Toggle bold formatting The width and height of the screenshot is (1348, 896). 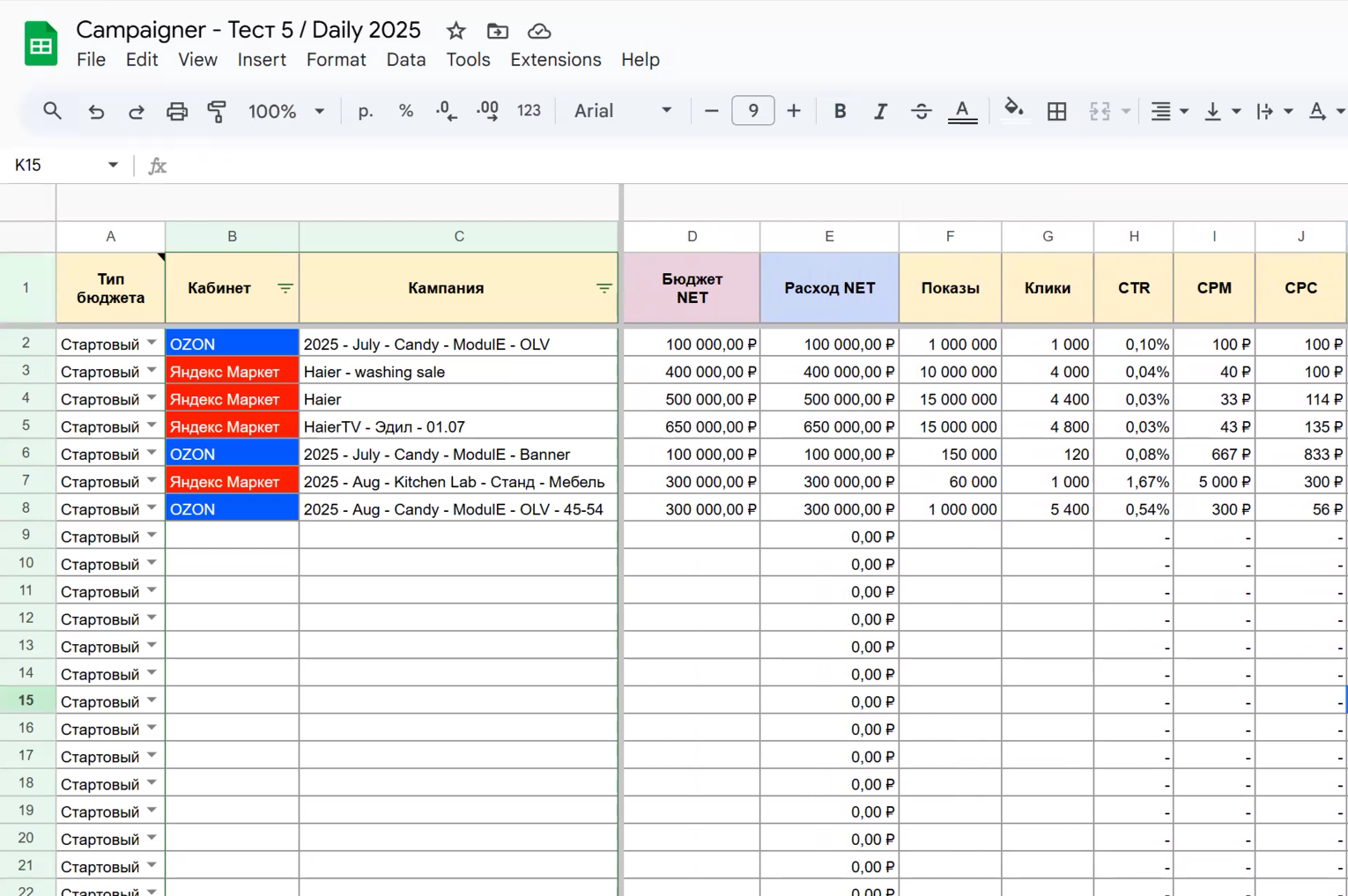pos(840,111)
